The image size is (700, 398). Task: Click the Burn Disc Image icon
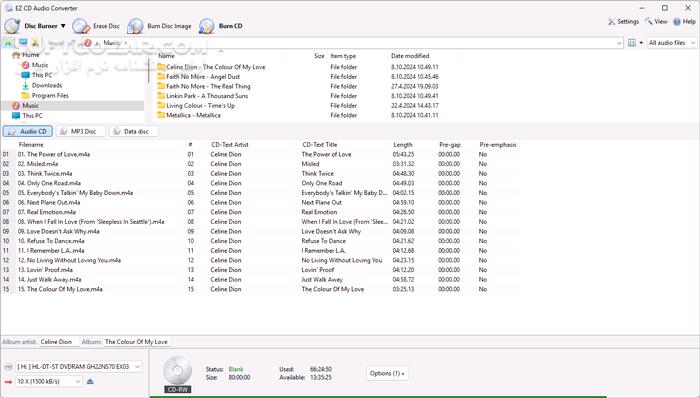coord(135,26)
